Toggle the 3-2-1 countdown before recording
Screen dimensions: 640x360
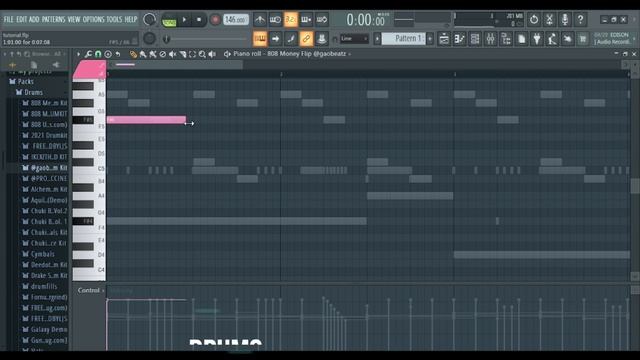pyautogui.click(x=291, y=20)
